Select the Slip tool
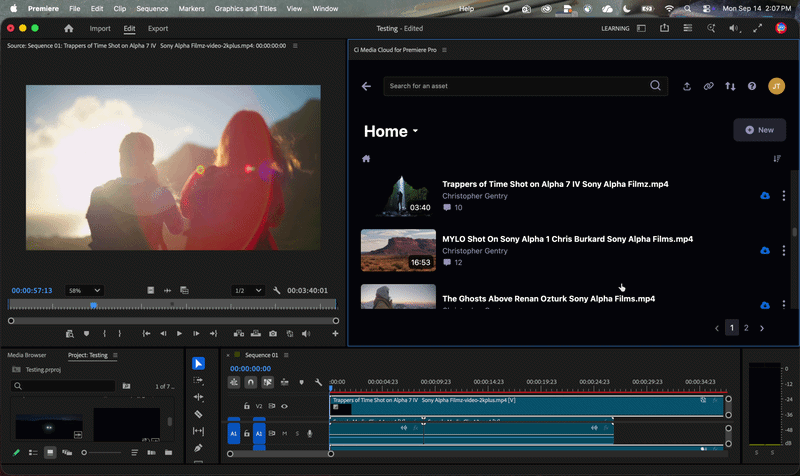This screenshot has height=476, width=800. [198, 431]
